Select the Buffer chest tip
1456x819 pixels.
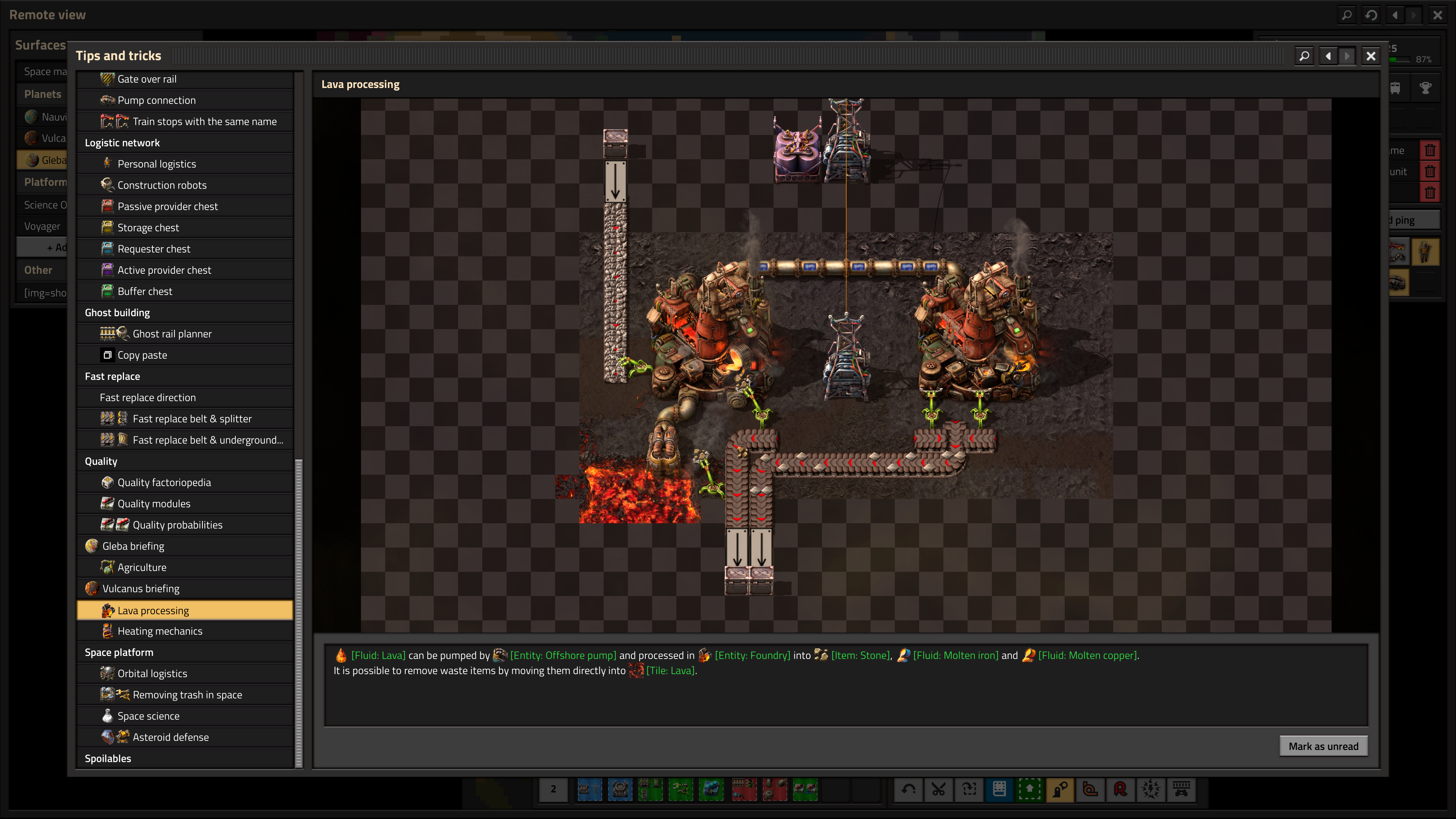(185, 291)
